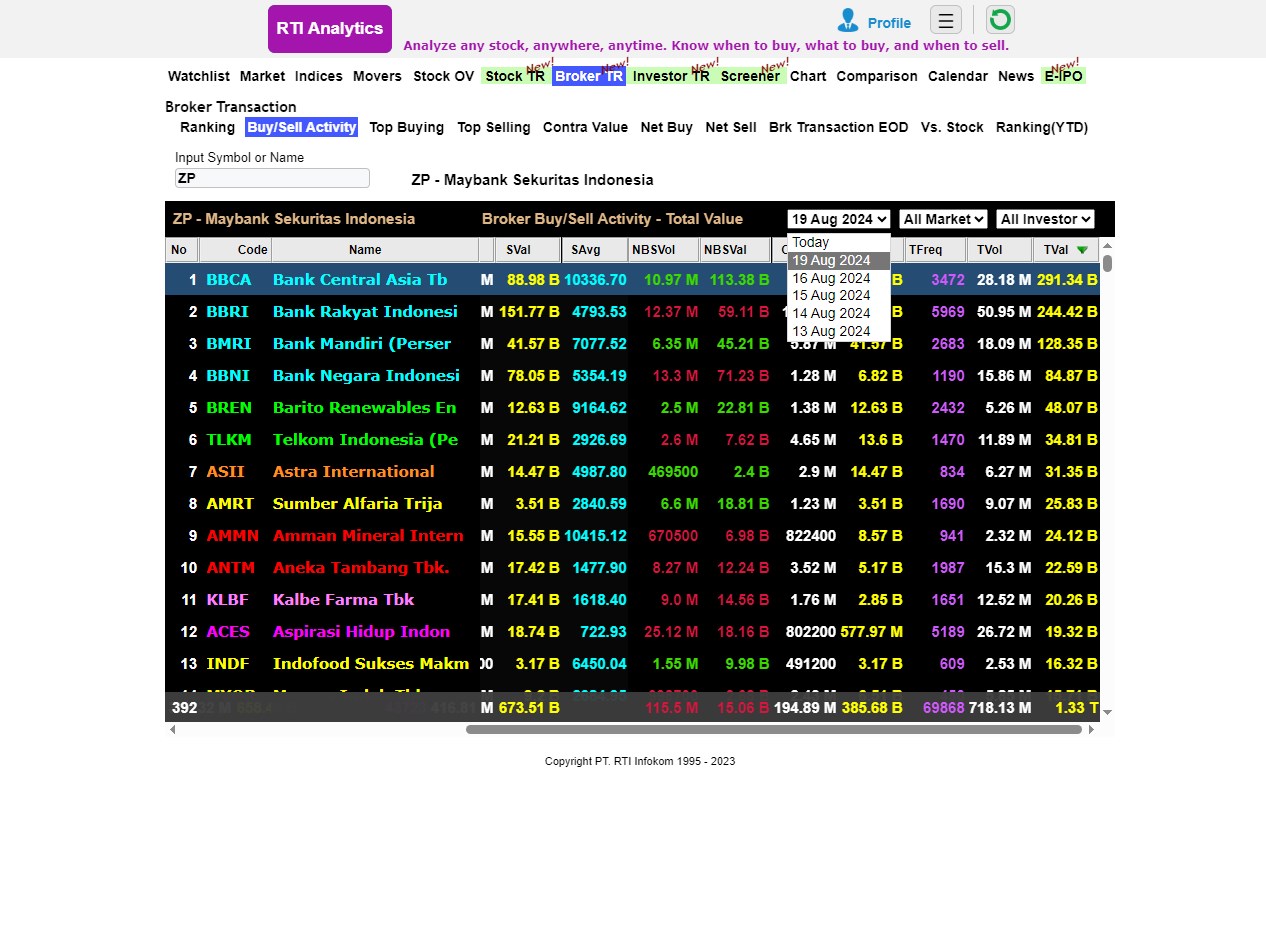
Task: Click stock code TLKM
Action: point(229,440)
